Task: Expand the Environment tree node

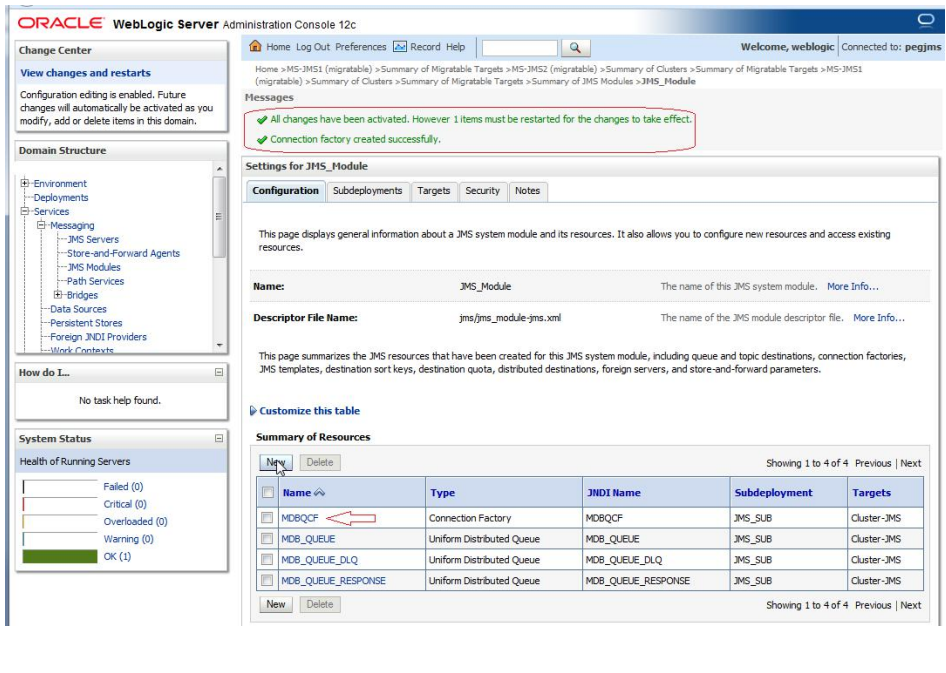Action: pyautogui.click(x=25, y=183)
